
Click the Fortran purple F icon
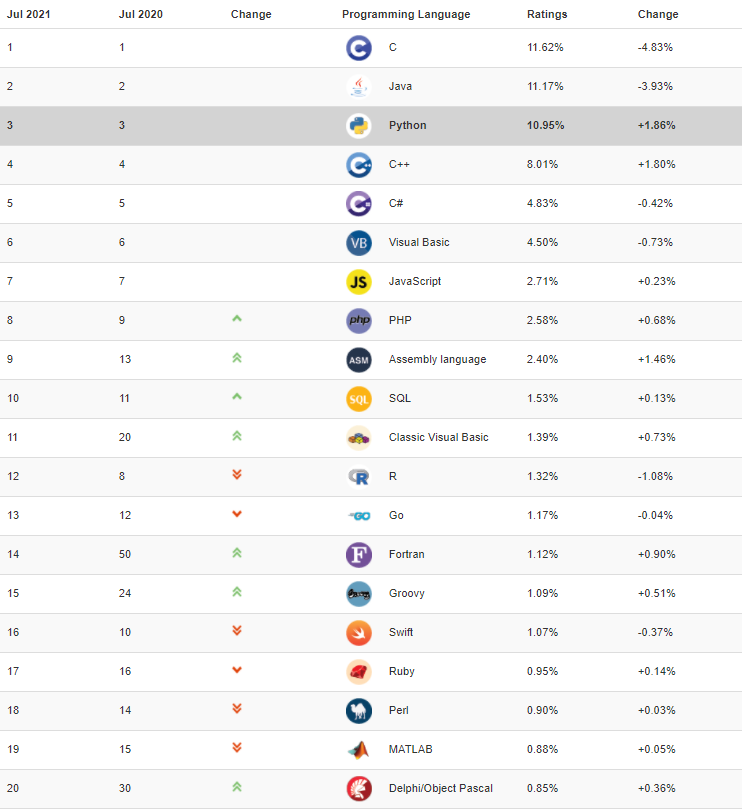[359, 555]
